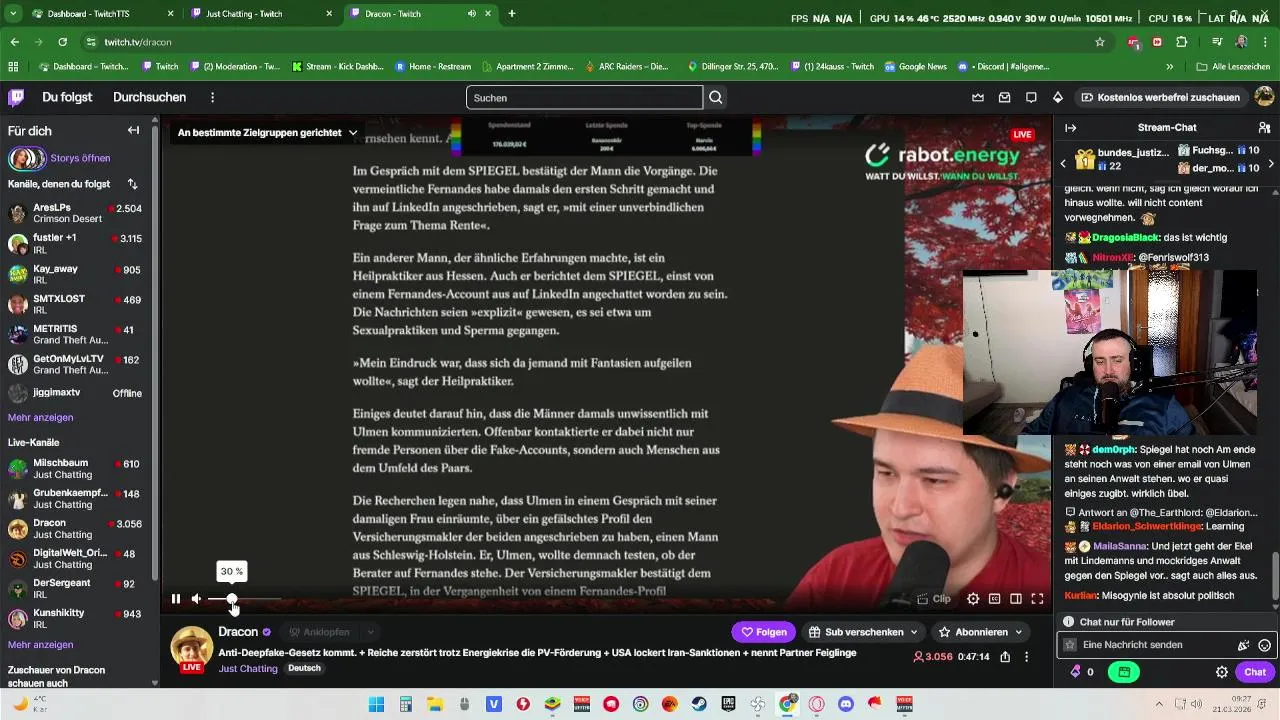Open the Prime loot crown icon
This screenshot has height=720, width=1280.
click(x=978, y=97)
